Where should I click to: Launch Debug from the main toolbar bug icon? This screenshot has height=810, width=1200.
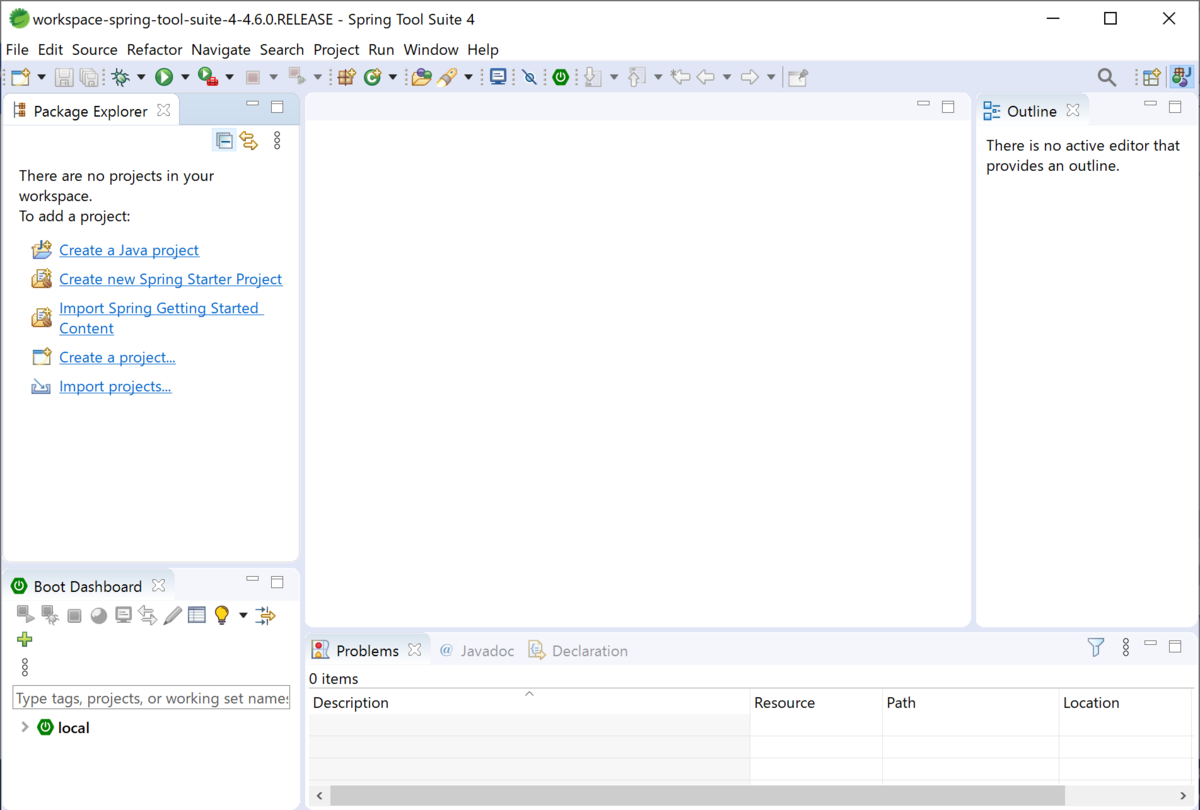tap(120, 76)
